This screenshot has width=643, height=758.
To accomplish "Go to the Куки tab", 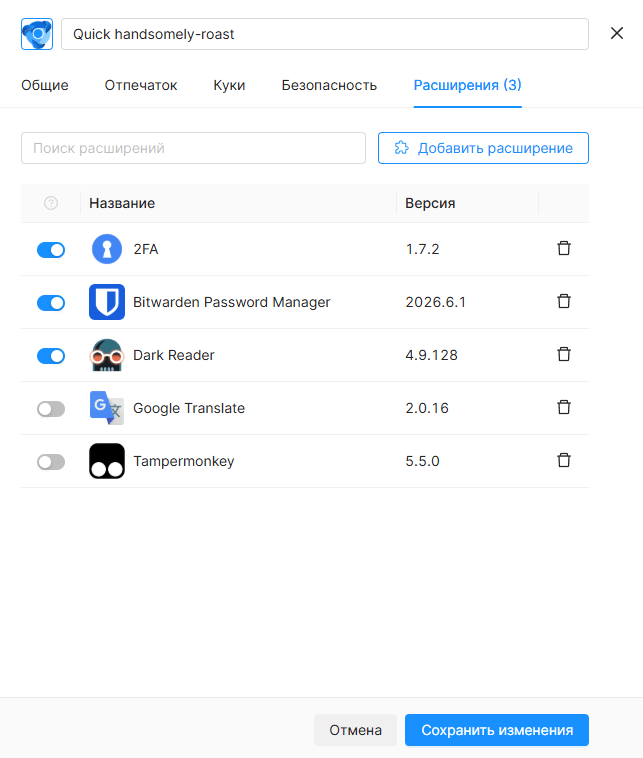I will coord(229,85).
